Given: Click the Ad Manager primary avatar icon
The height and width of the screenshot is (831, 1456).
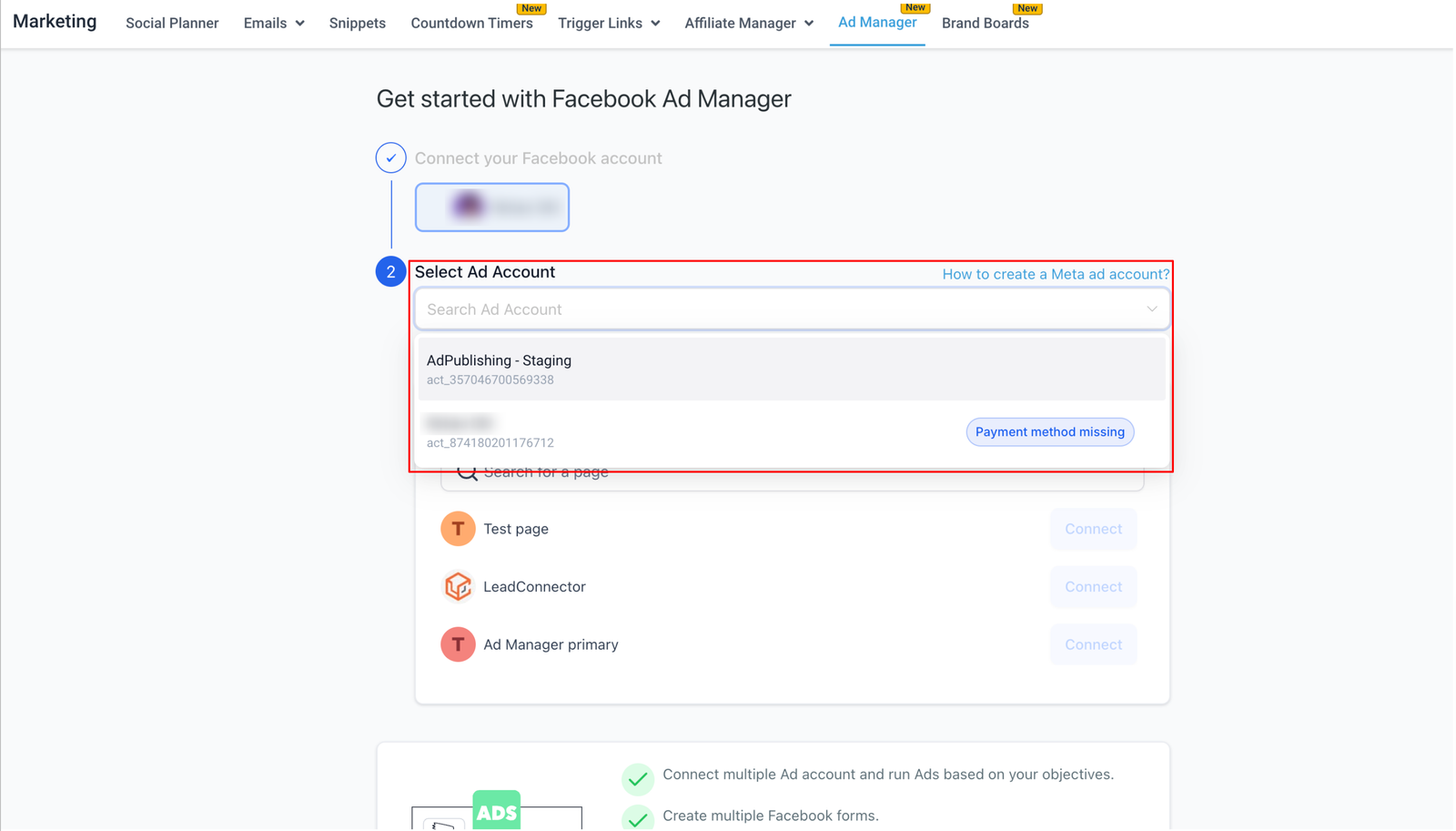Looking at the screenshot, I should pyautogui.click(x=458, y=644).
